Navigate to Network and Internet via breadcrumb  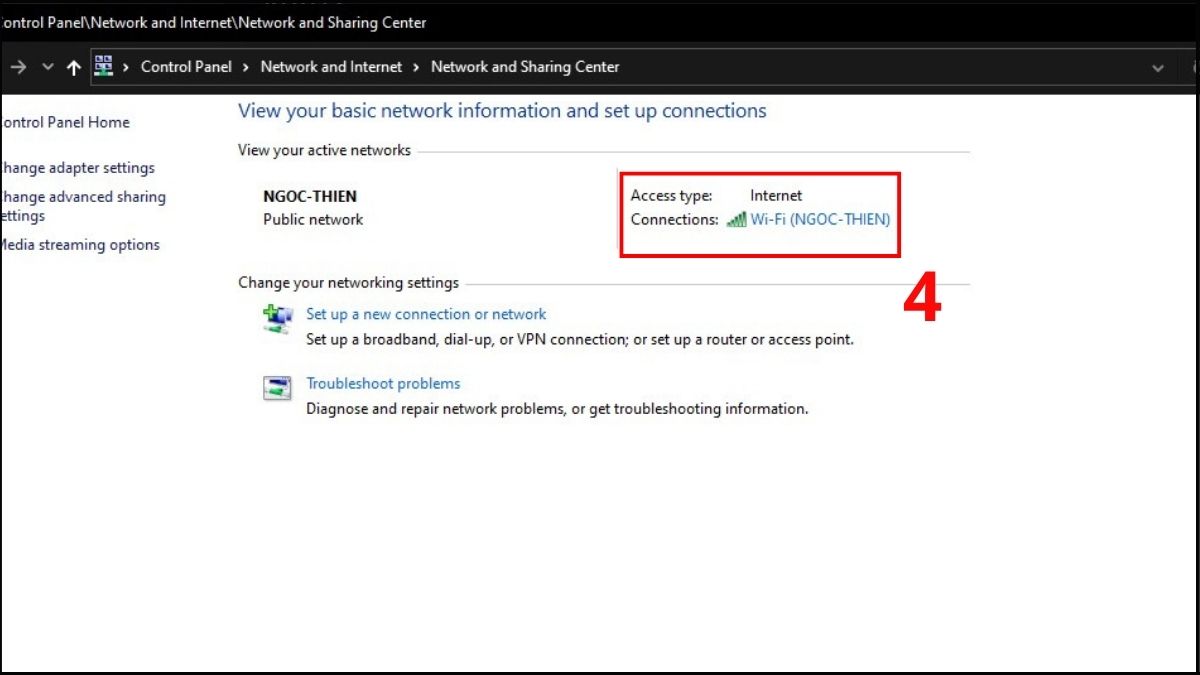tap(331, 66)
